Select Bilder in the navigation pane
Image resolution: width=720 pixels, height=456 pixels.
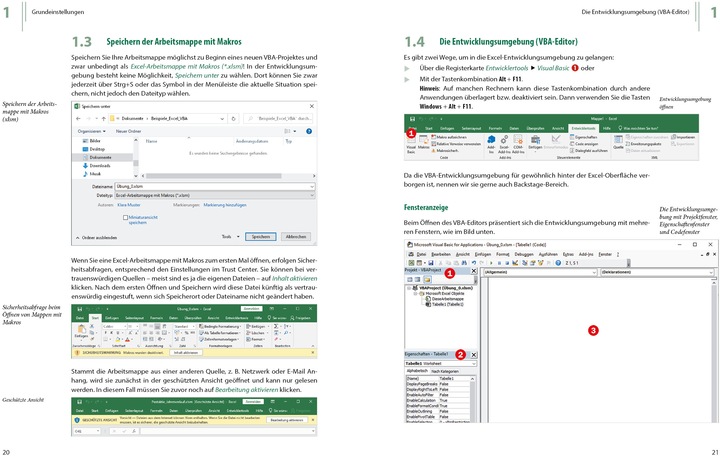(91, 141)
